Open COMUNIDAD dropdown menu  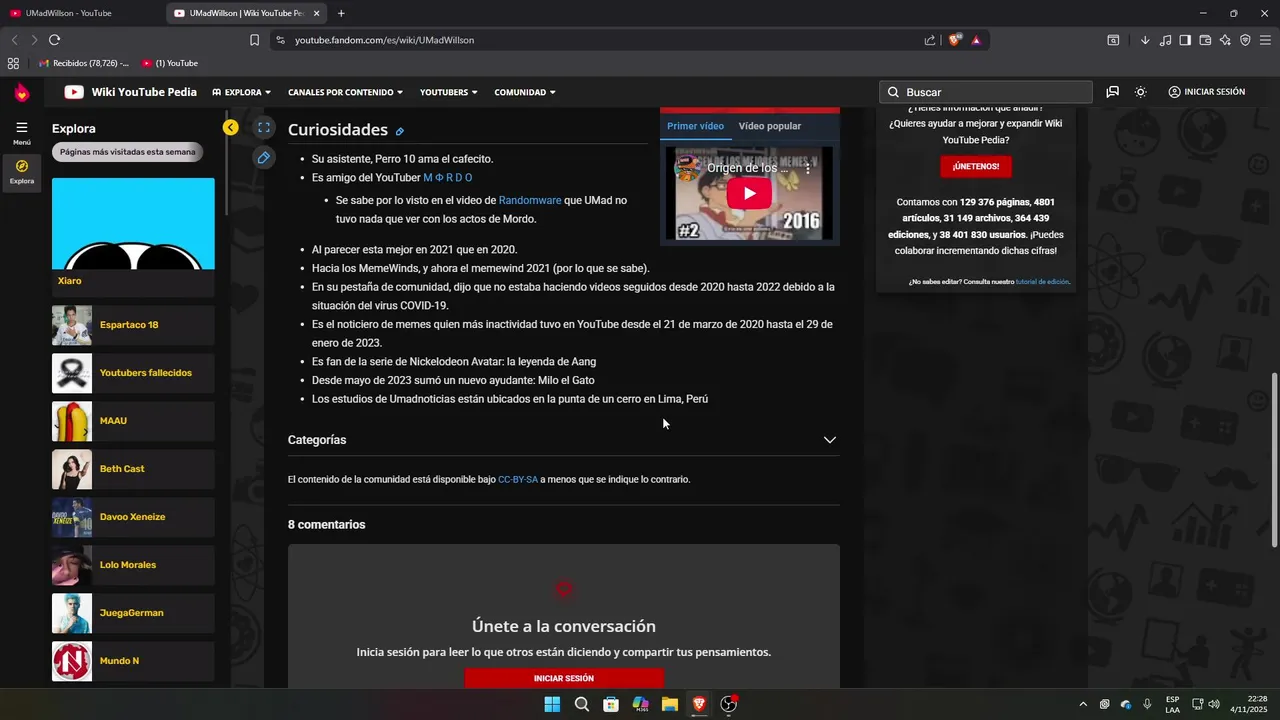(524, 92)
